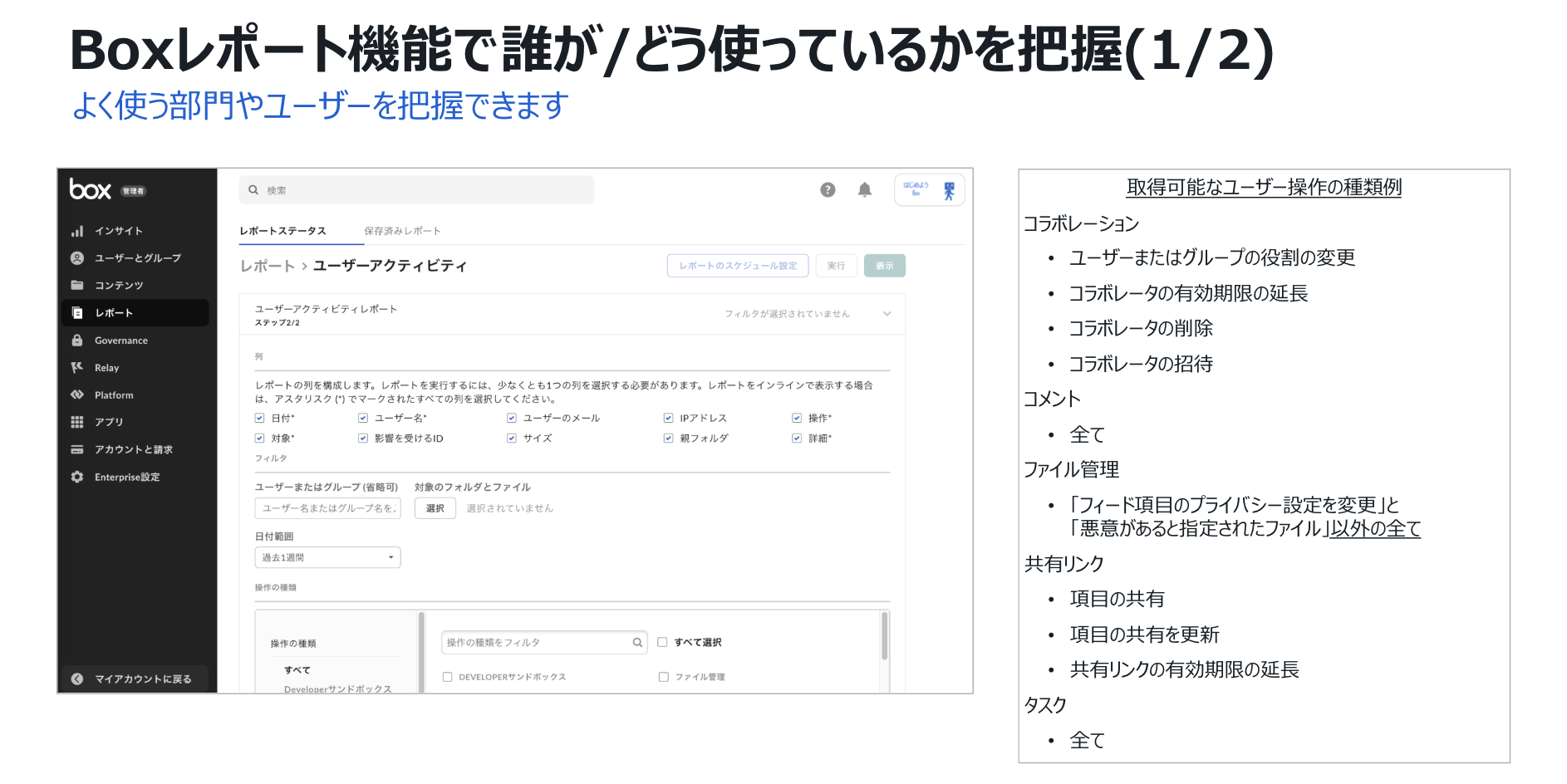Viewport: 1567px width, 784px height.
Task: Click the Enterprise設定 gear icon
Action: (77, 477)
